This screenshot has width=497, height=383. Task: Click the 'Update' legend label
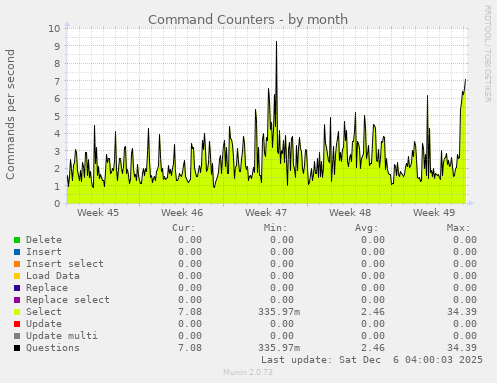coord(44,324)
